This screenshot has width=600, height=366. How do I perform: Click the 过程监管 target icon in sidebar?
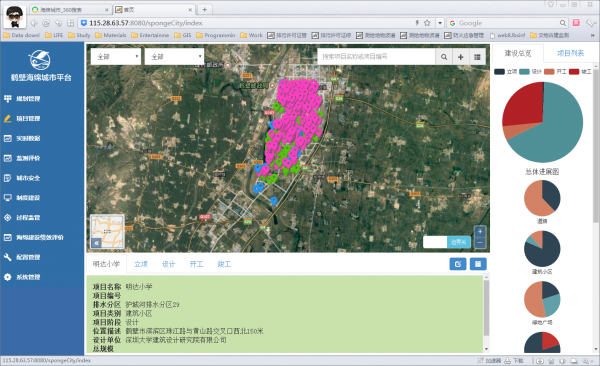8,217
